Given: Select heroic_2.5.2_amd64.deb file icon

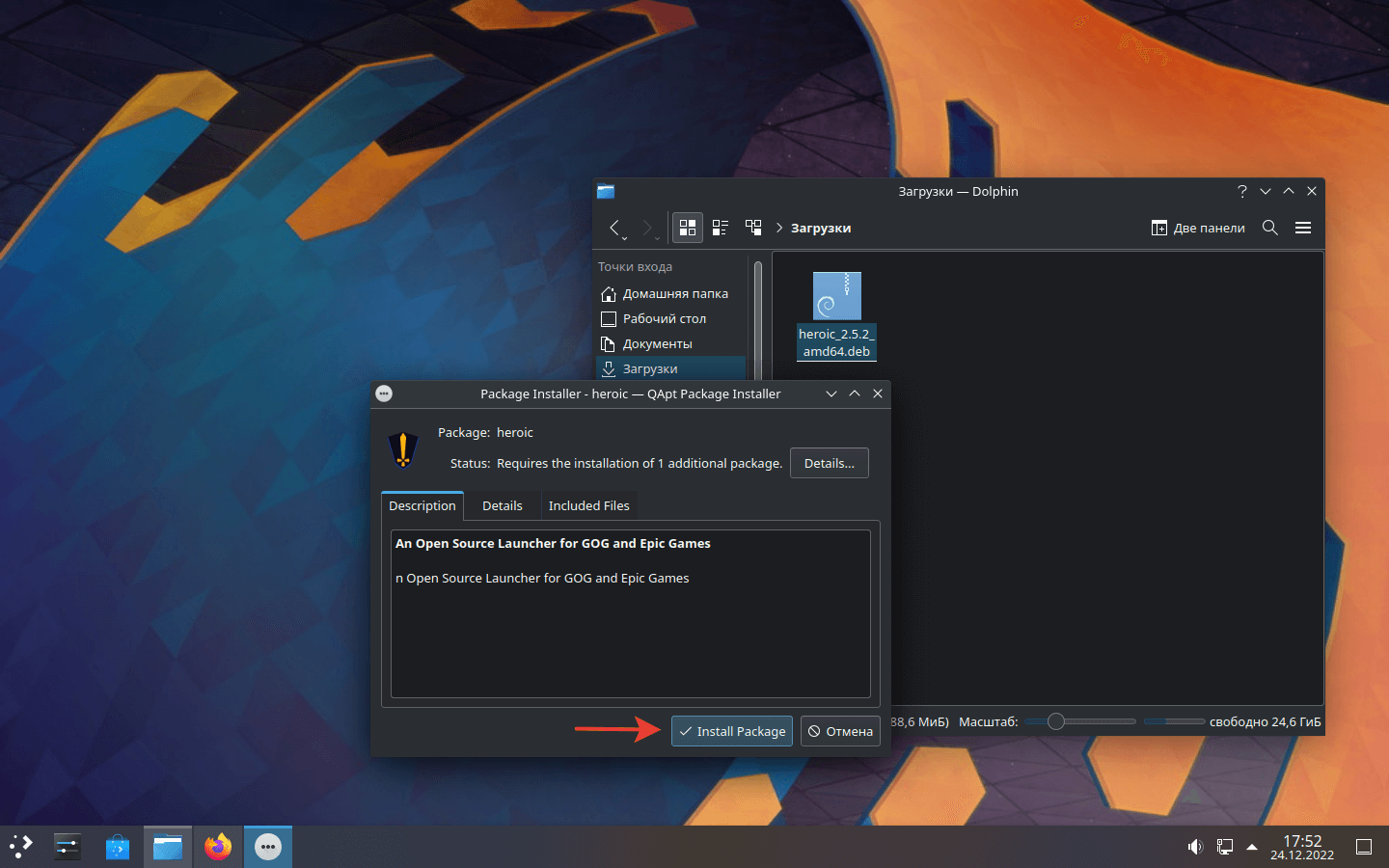Looking at the screenshot, I should (836, 295).
